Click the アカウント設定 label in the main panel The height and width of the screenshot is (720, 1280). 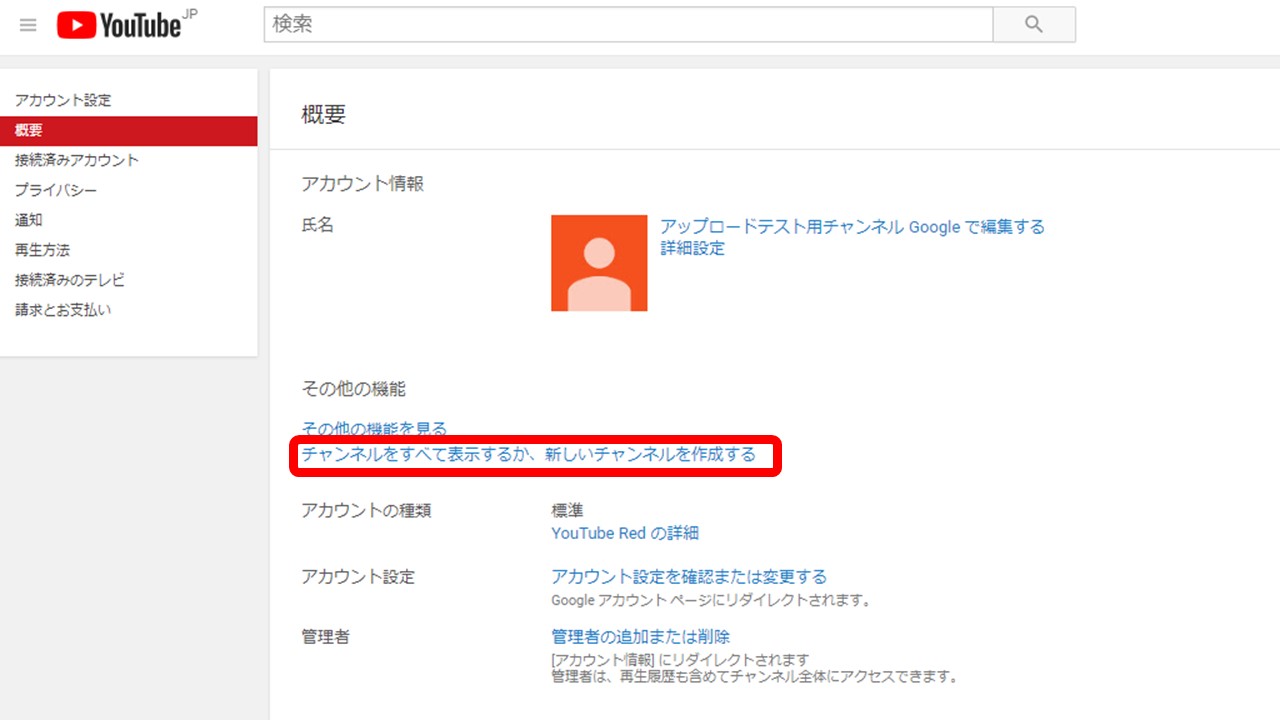pos(358,577)
